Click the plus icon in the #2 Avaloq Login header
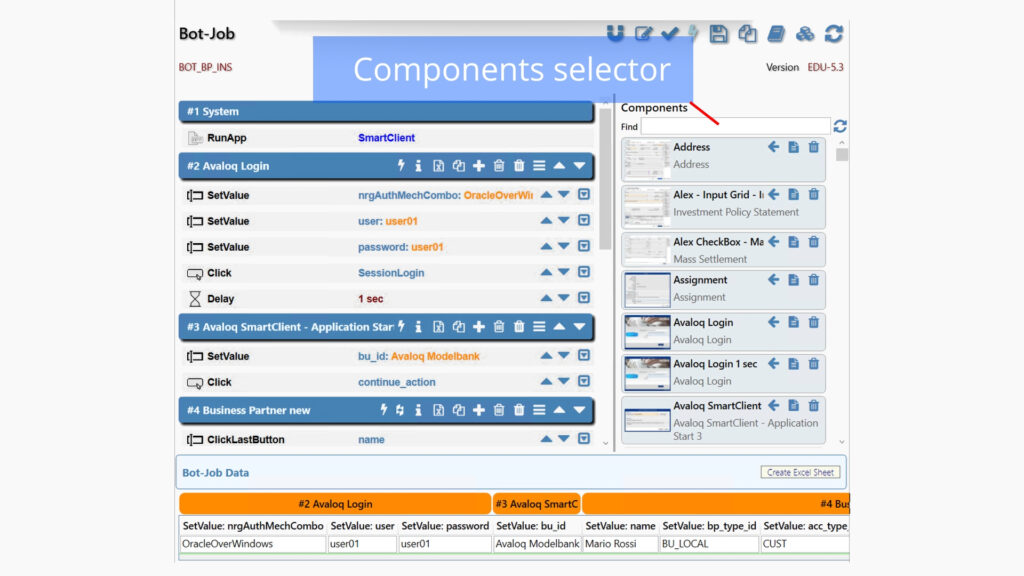 pos(479,166)
